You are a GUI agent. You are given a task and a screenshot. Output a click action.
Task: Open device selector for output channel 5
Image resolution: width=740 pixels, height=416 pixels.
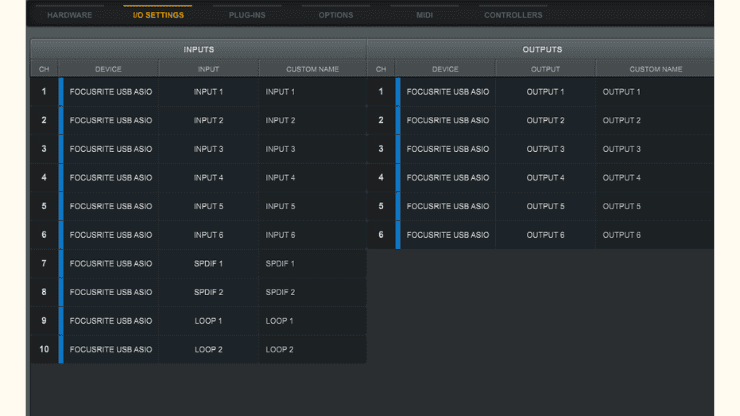(x=448, y=206)
